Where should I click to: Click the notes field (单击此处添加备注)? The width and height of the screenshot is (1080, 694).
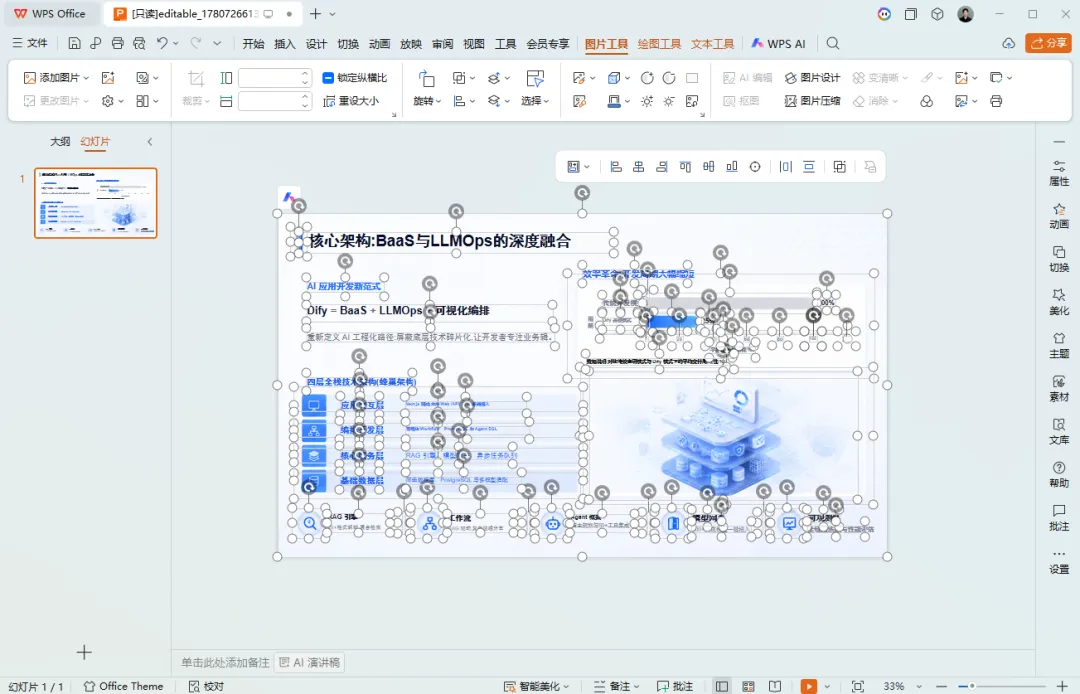[x=225, y=662]
